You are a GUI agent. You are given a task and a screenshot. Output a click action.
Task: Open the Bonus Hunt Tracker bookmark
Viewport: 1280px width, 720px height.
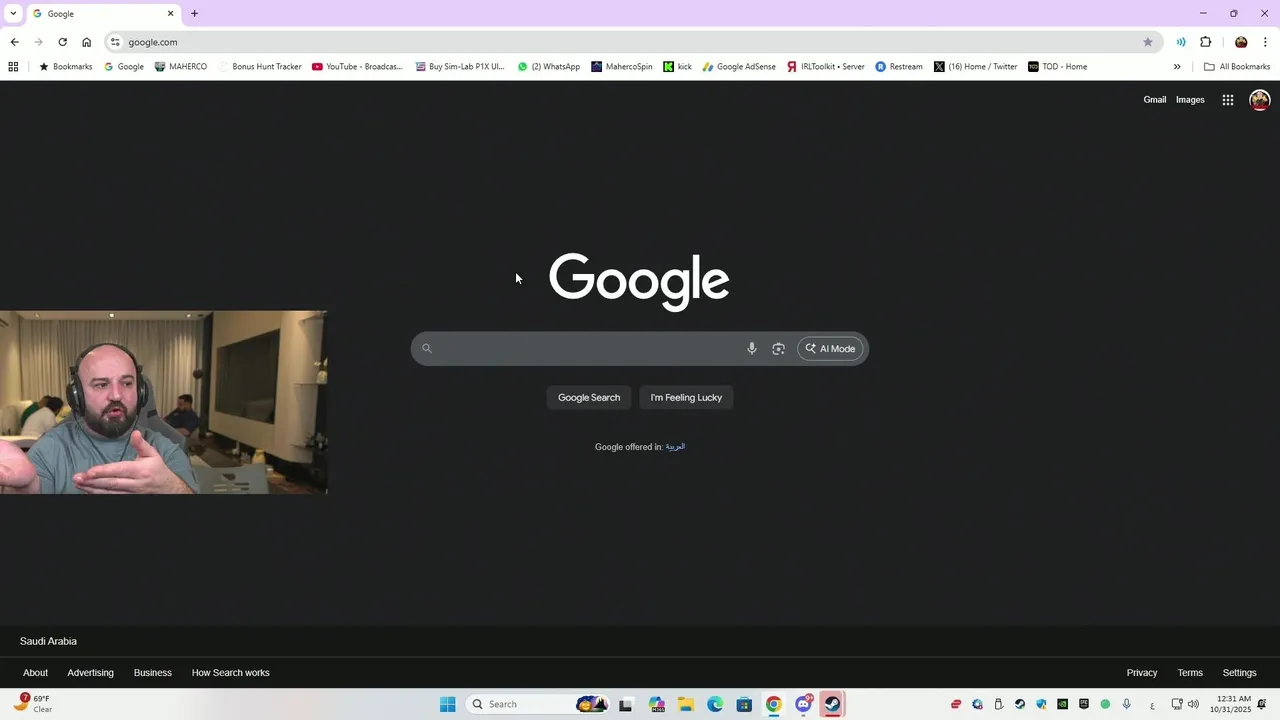tap(259, 67)
